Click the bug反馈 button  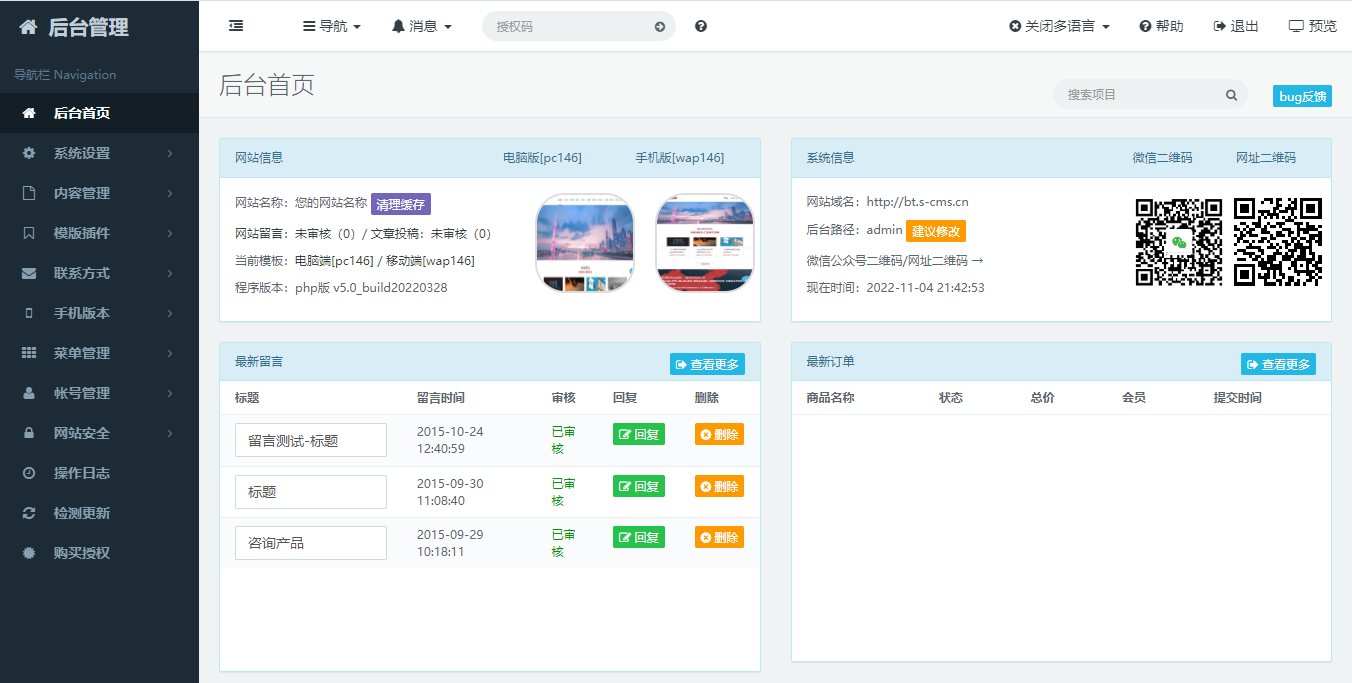1302,96
